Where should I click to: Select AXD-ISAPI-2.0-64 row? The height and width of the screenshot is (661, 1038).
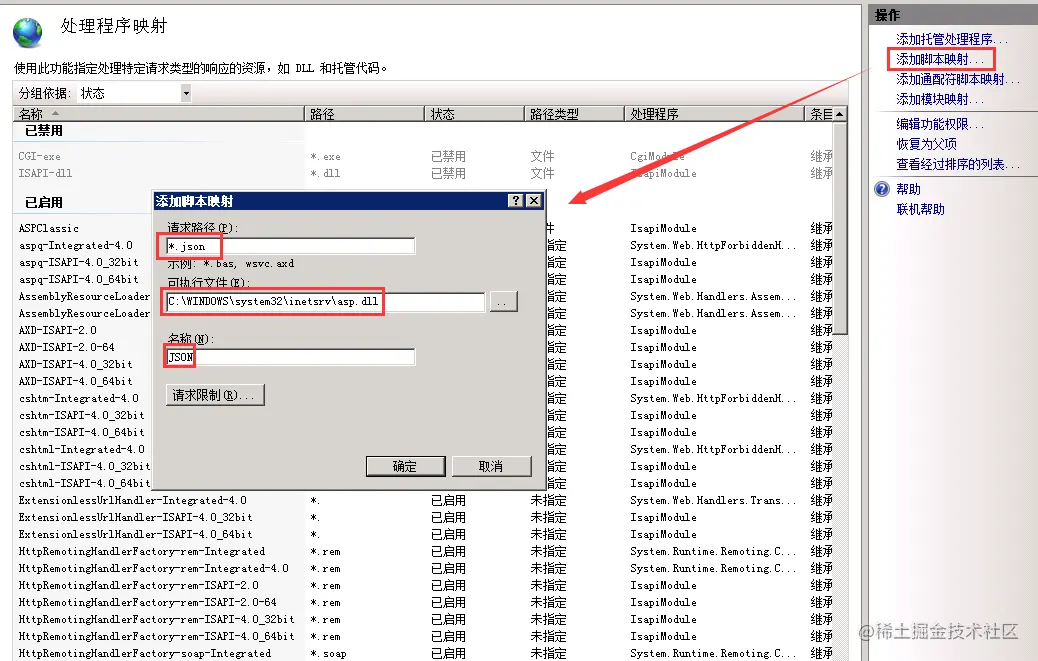pyautogui.click(x=66, y=347)
